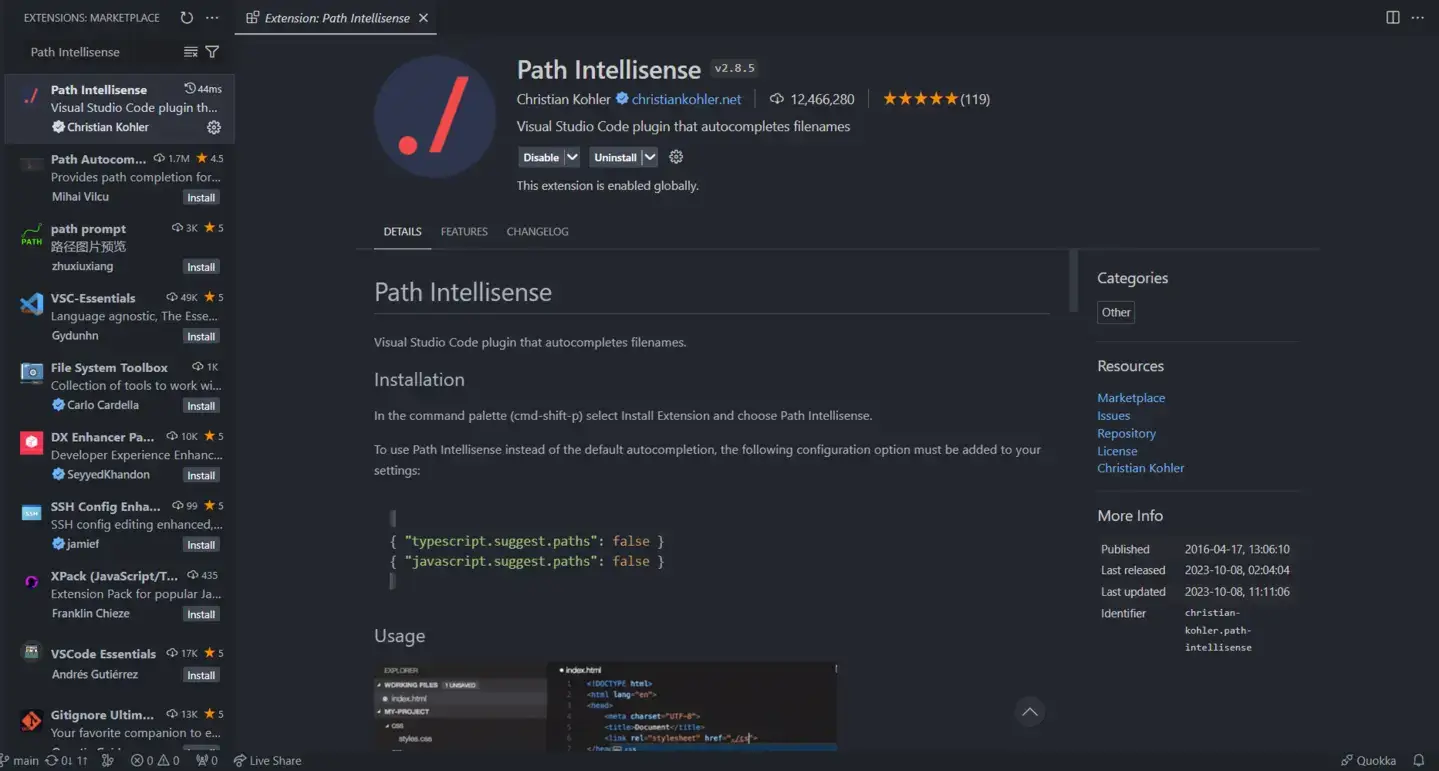Click the extensions search field
This screenshot has width=1439, height=771.
coord(102,52)
